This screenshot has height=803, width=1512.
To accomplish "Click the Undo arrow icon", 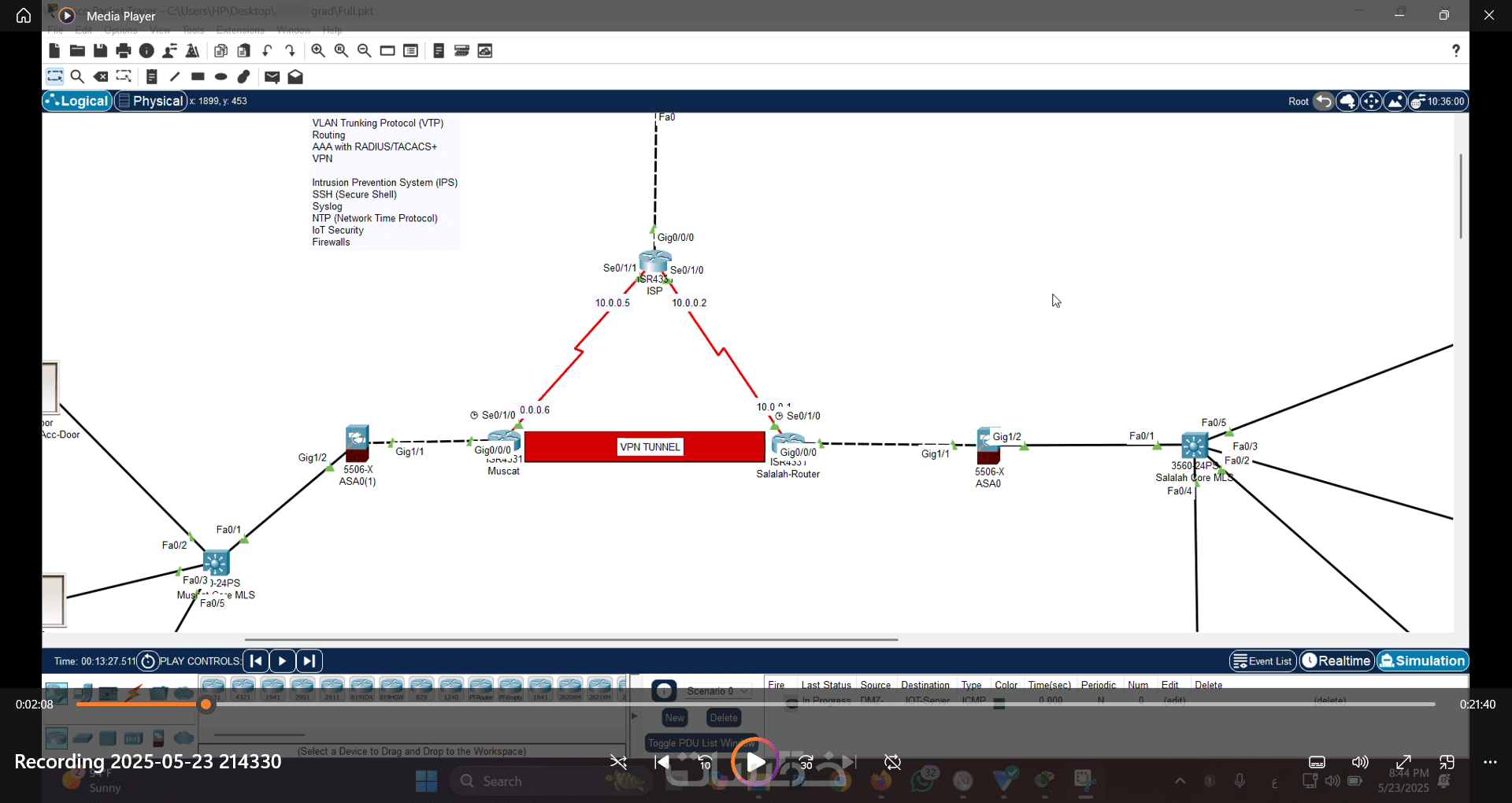I will pos(268,51).
